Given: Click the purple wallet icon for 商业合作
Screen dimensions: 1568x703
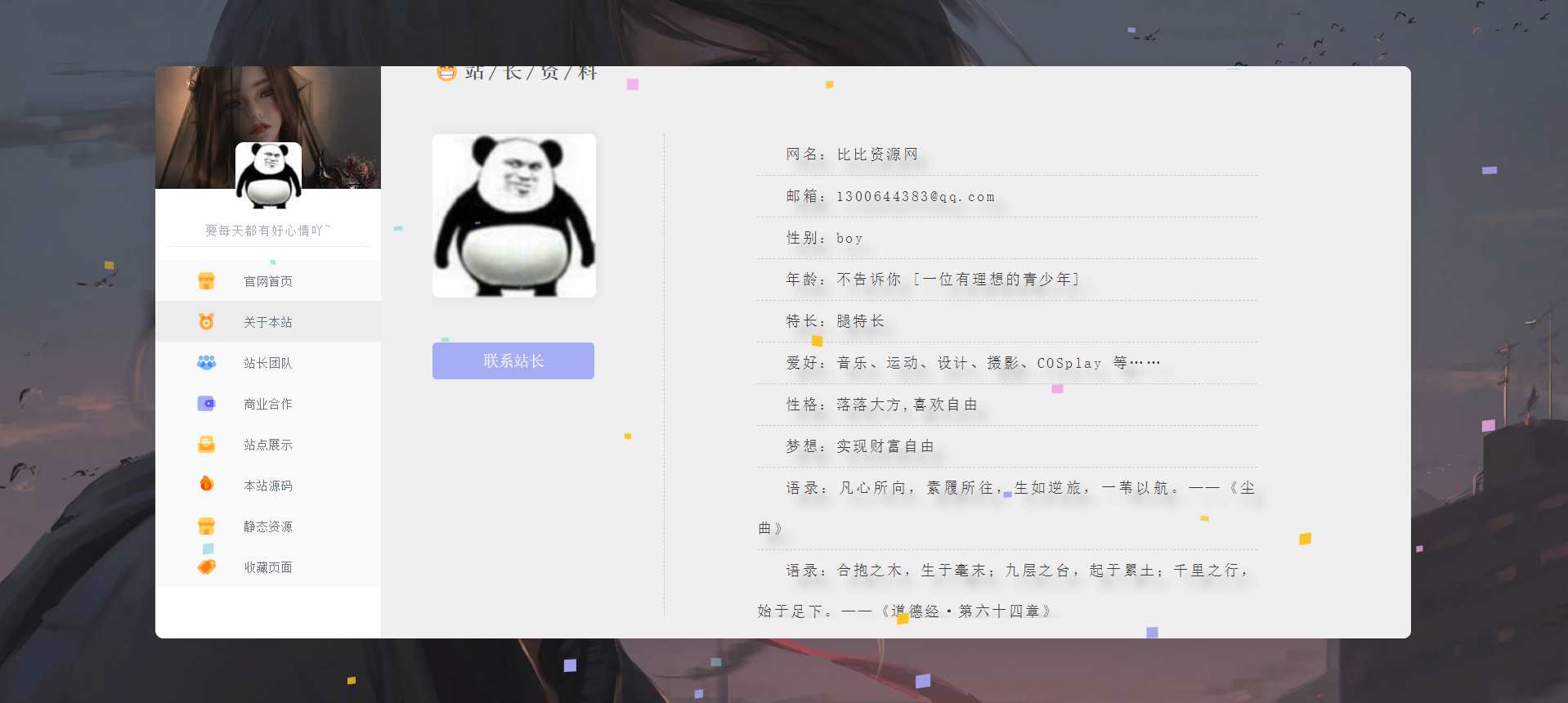Looking at the screenshot, I should point(206,404).
